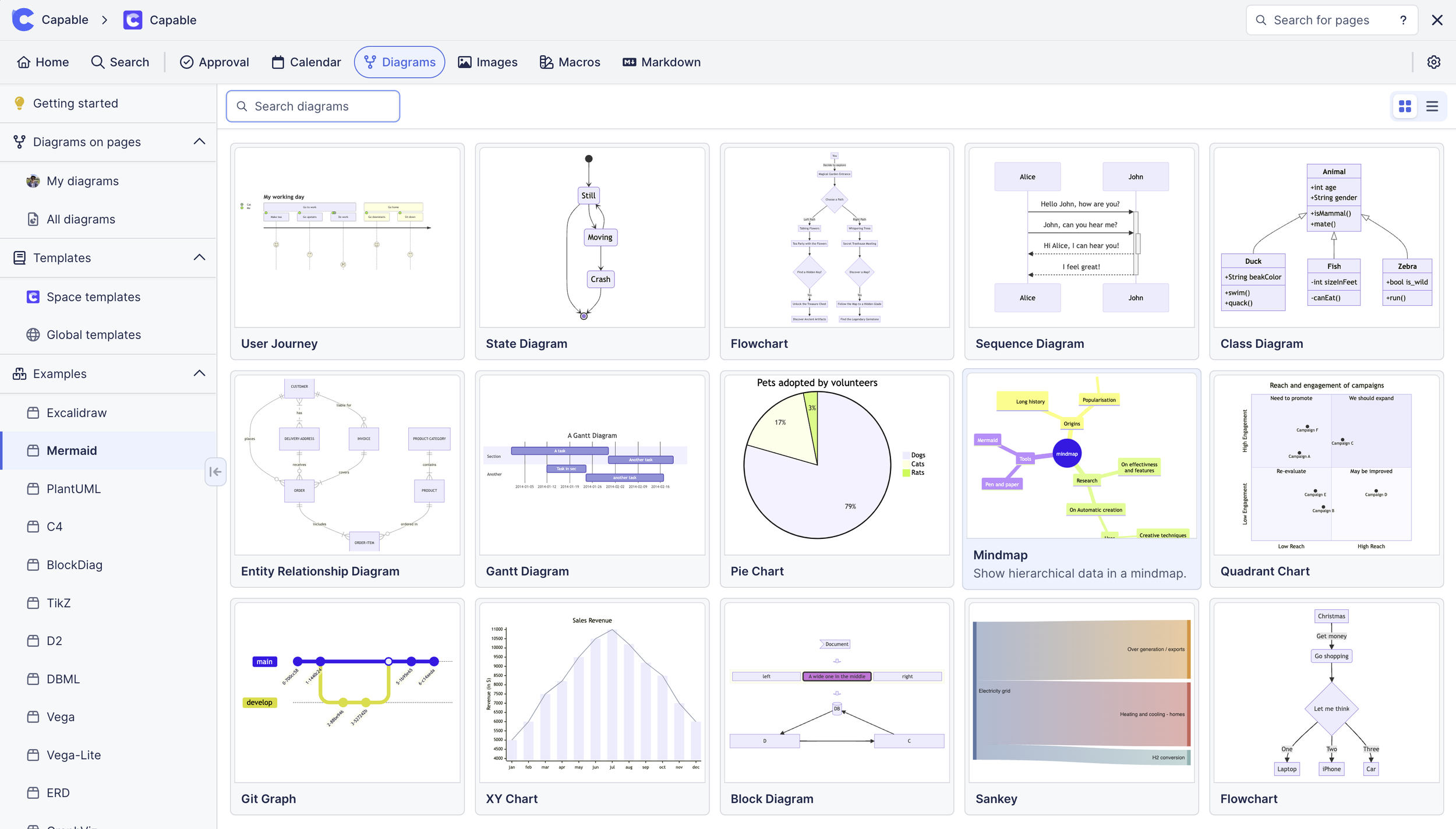Open My diagrams with avatar icon

[x=82, y=181]
